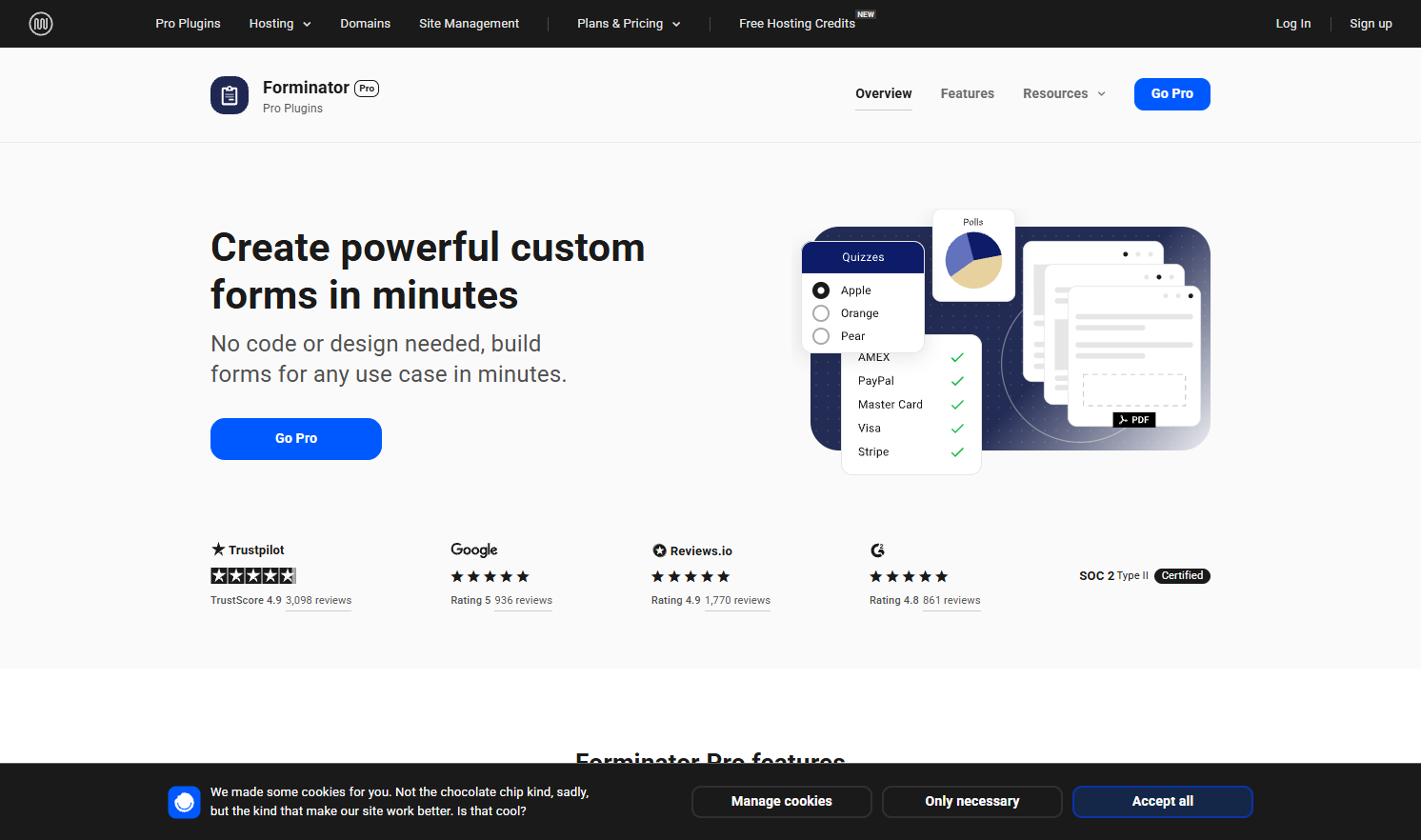
Task: Open the 936 reviews Google link
Action: pyautogui.click(x=524, y=601)
